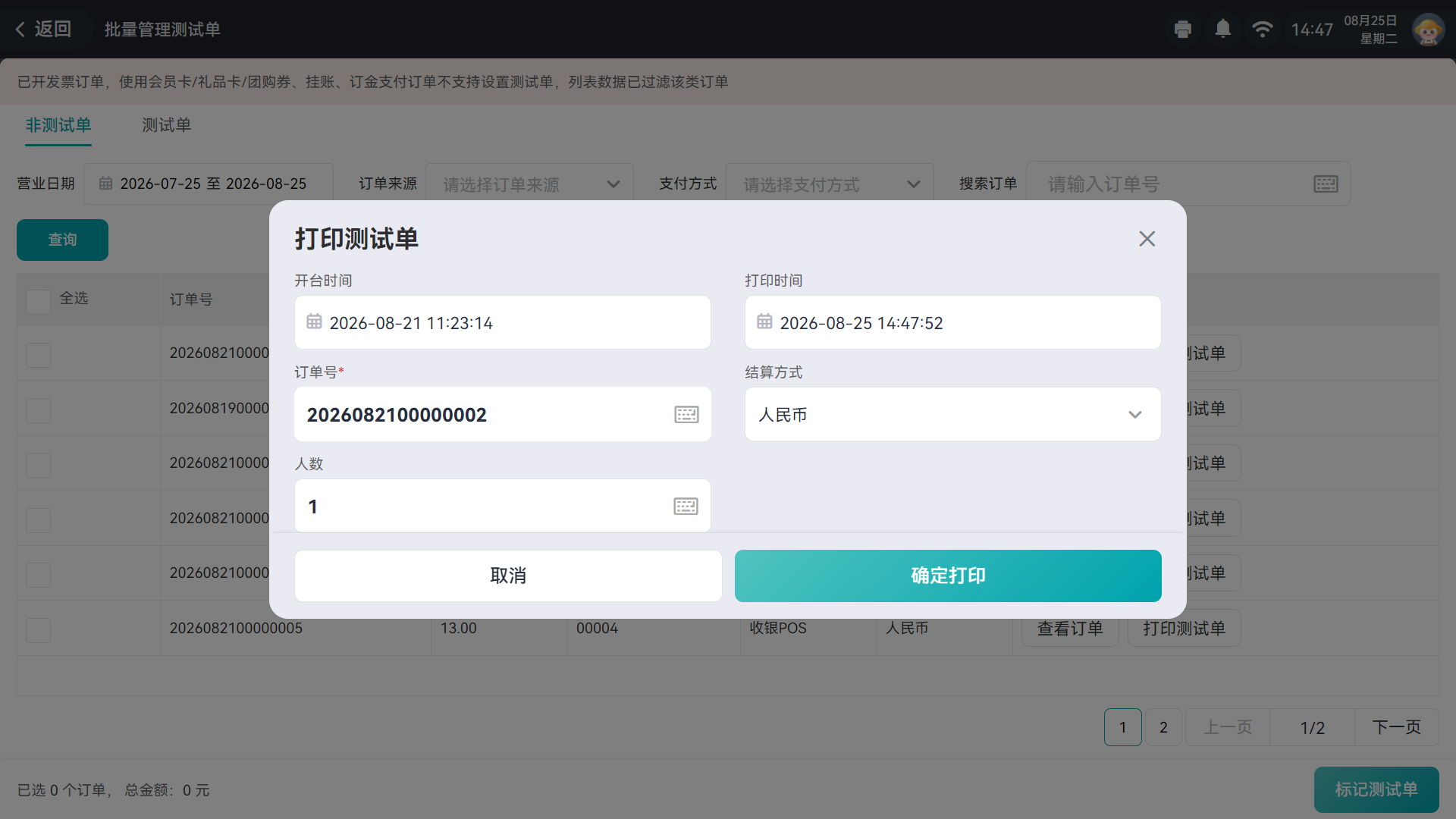
Task: Open the 支付方式 dropdown
Action: 830,184
